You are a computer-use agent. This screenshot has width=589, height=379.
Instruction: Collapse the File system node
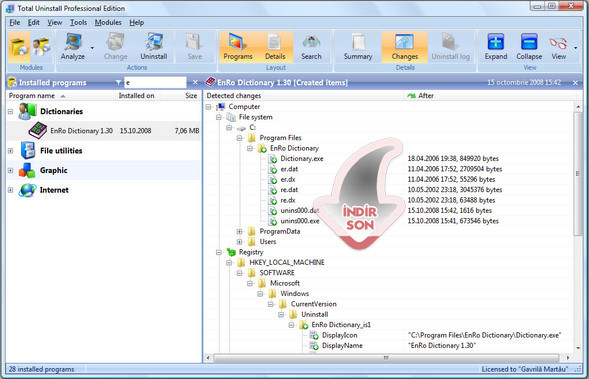click(219, 117)
